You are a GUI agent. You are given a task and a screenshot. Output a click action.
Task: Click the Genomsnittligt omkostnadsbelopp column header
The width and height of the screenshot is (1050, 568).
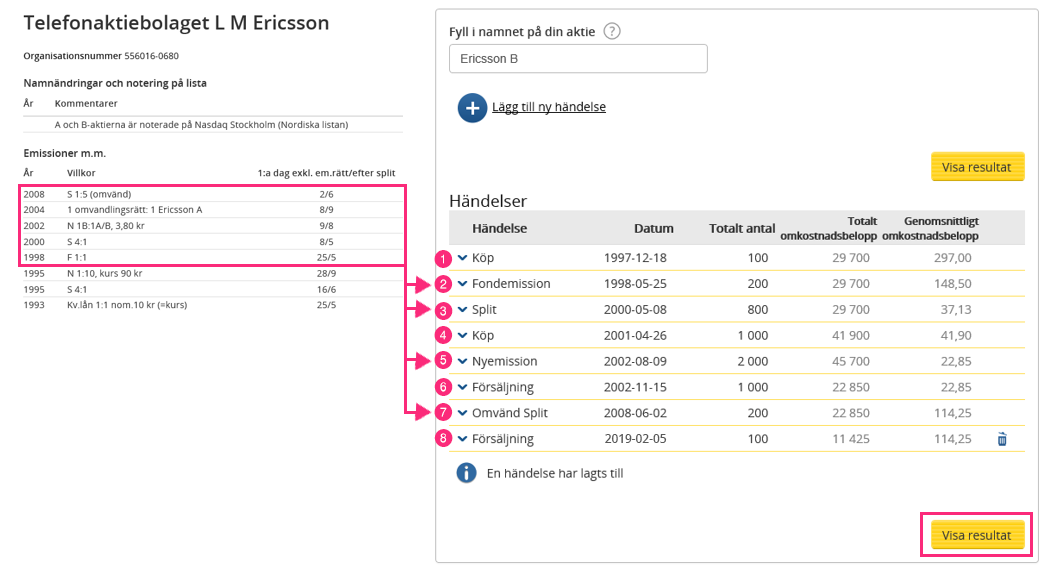(x=930, y=228)
